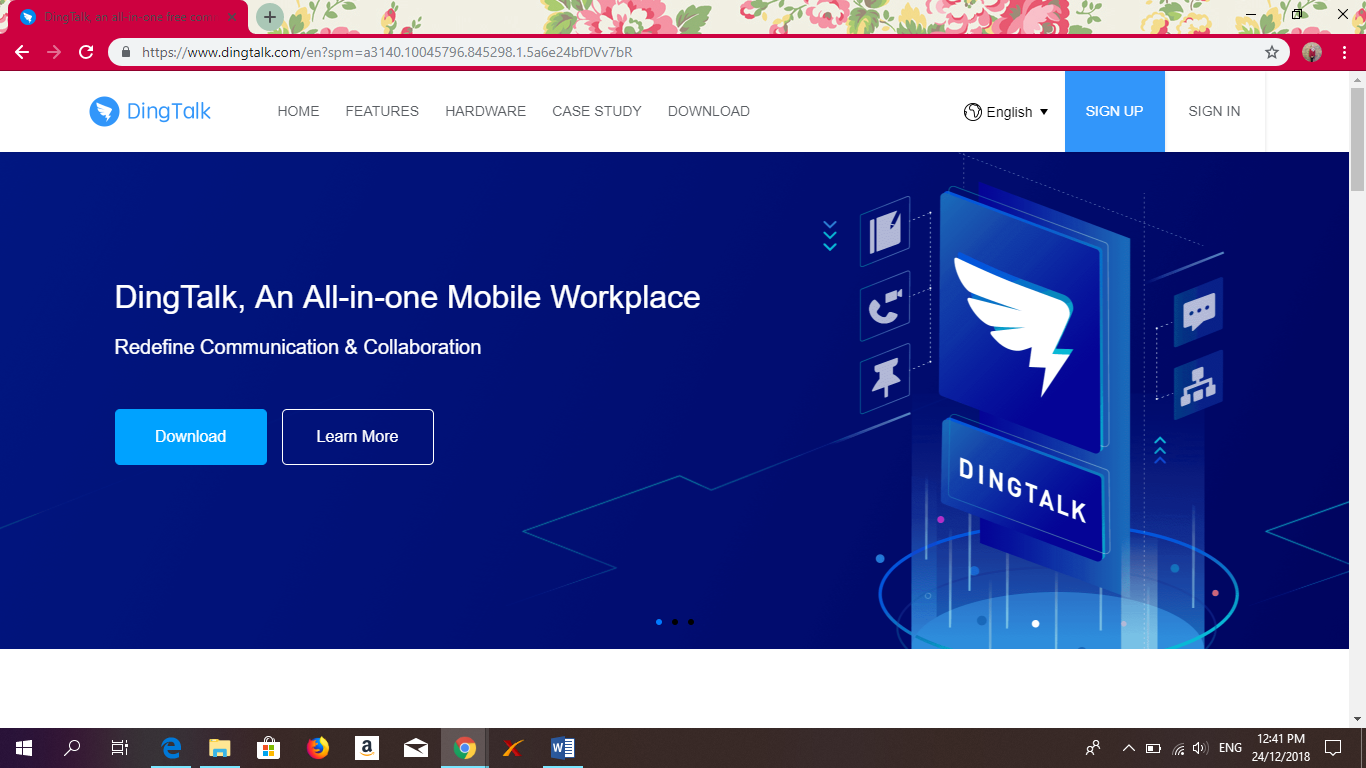The width and height of the screenshot is (1366, 768).
Task: Click the volume speaker icon
Action: click(1201, 748)
